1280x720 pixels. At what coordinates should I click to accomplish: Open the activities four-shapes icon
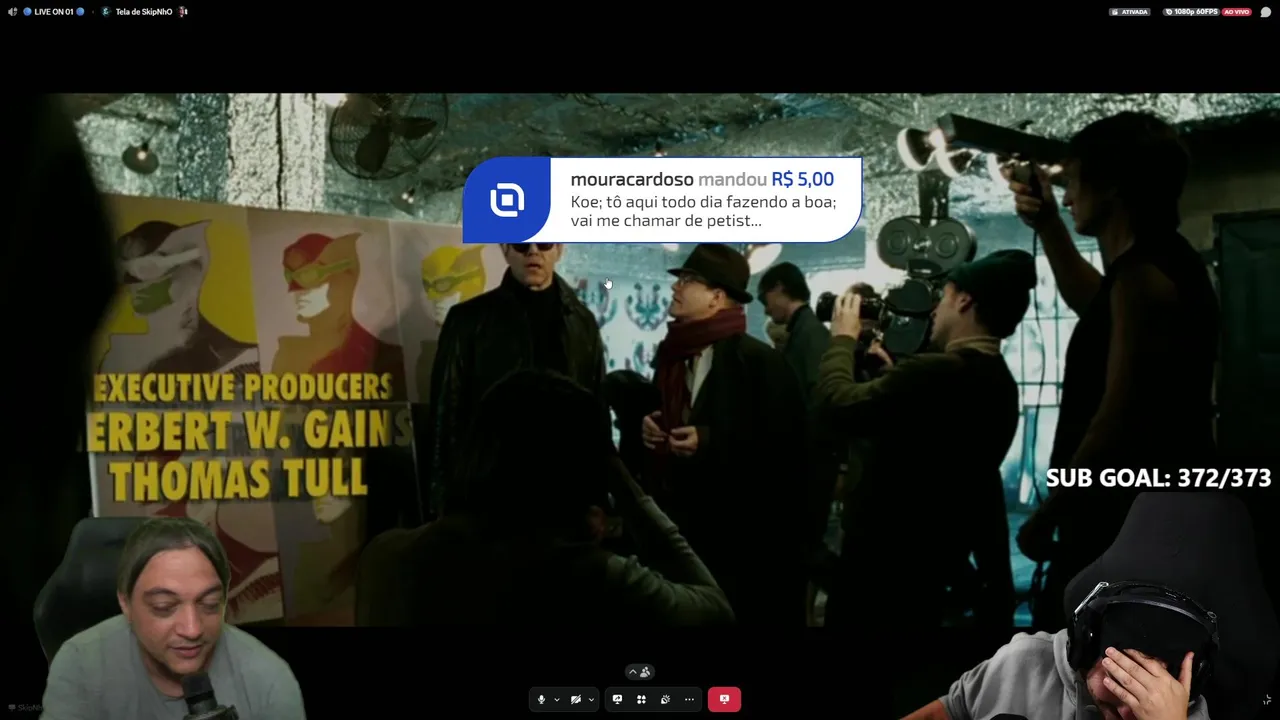(641, 700)
